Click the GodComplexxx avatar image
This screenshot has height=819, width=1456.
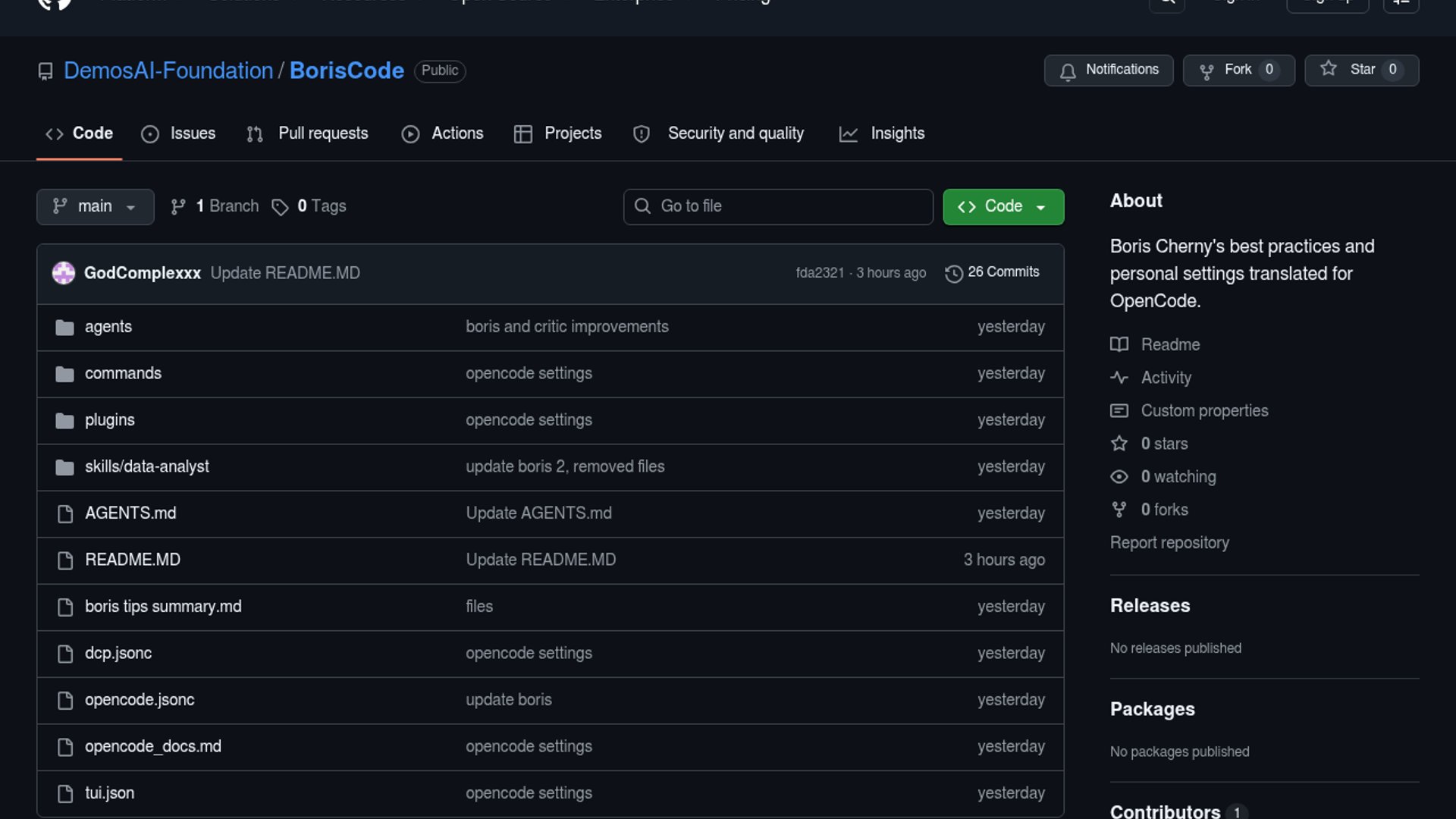[x=64, y=273]
